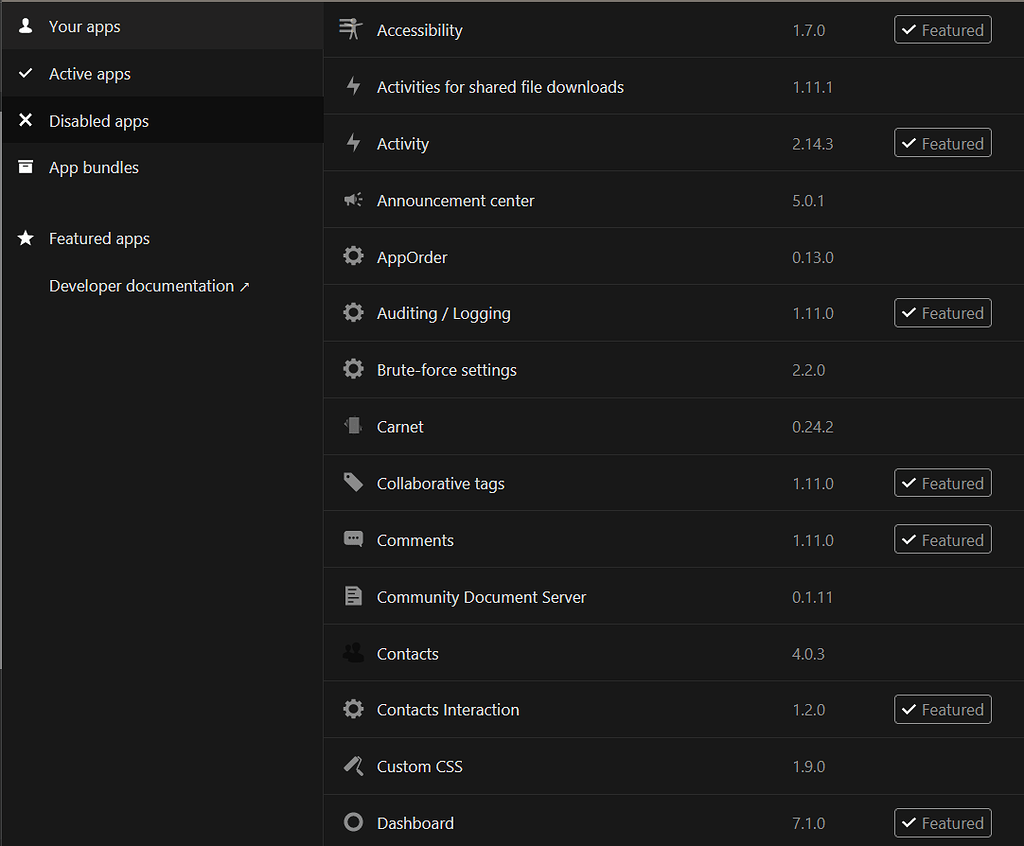Open the App bundles section
Image resolution: width=1024 pixels, height=846 pixels.
(94, 168)
